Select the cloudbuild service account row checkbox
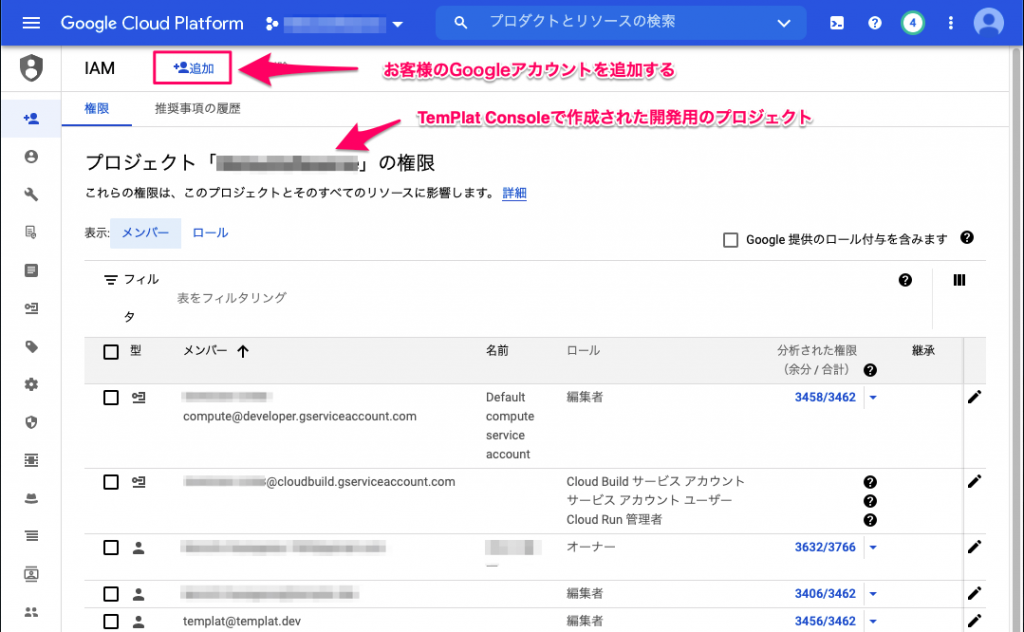The height and width of the screenshot is (632, 1024). point(111,482)
